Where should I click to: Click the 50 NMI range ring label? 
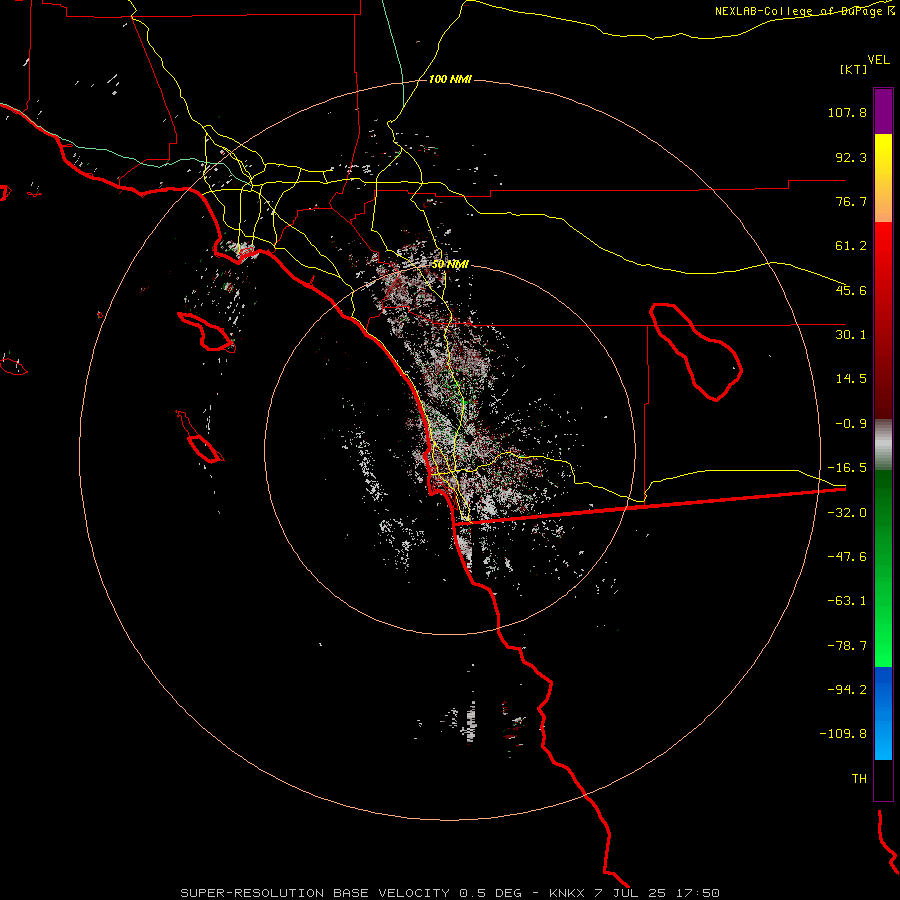click(450, 264)
